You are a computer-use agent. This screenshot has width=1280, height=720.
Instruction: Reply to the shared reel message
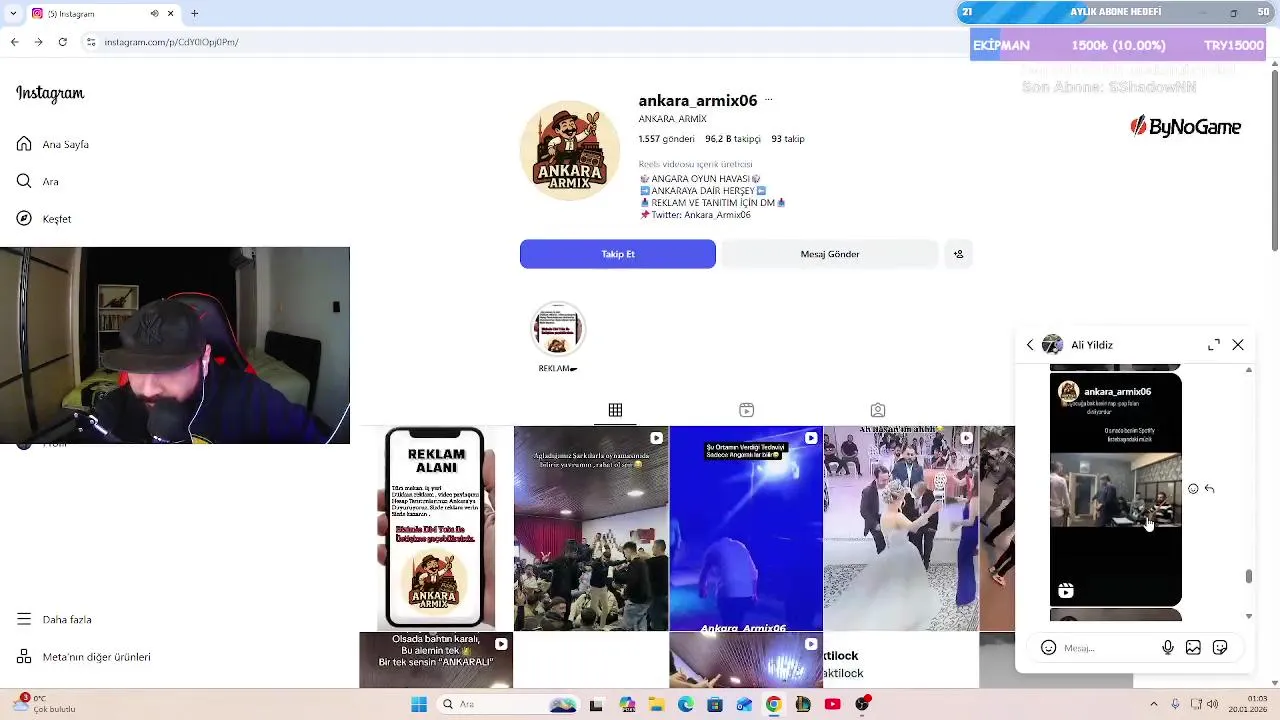tap(1209, 489)
